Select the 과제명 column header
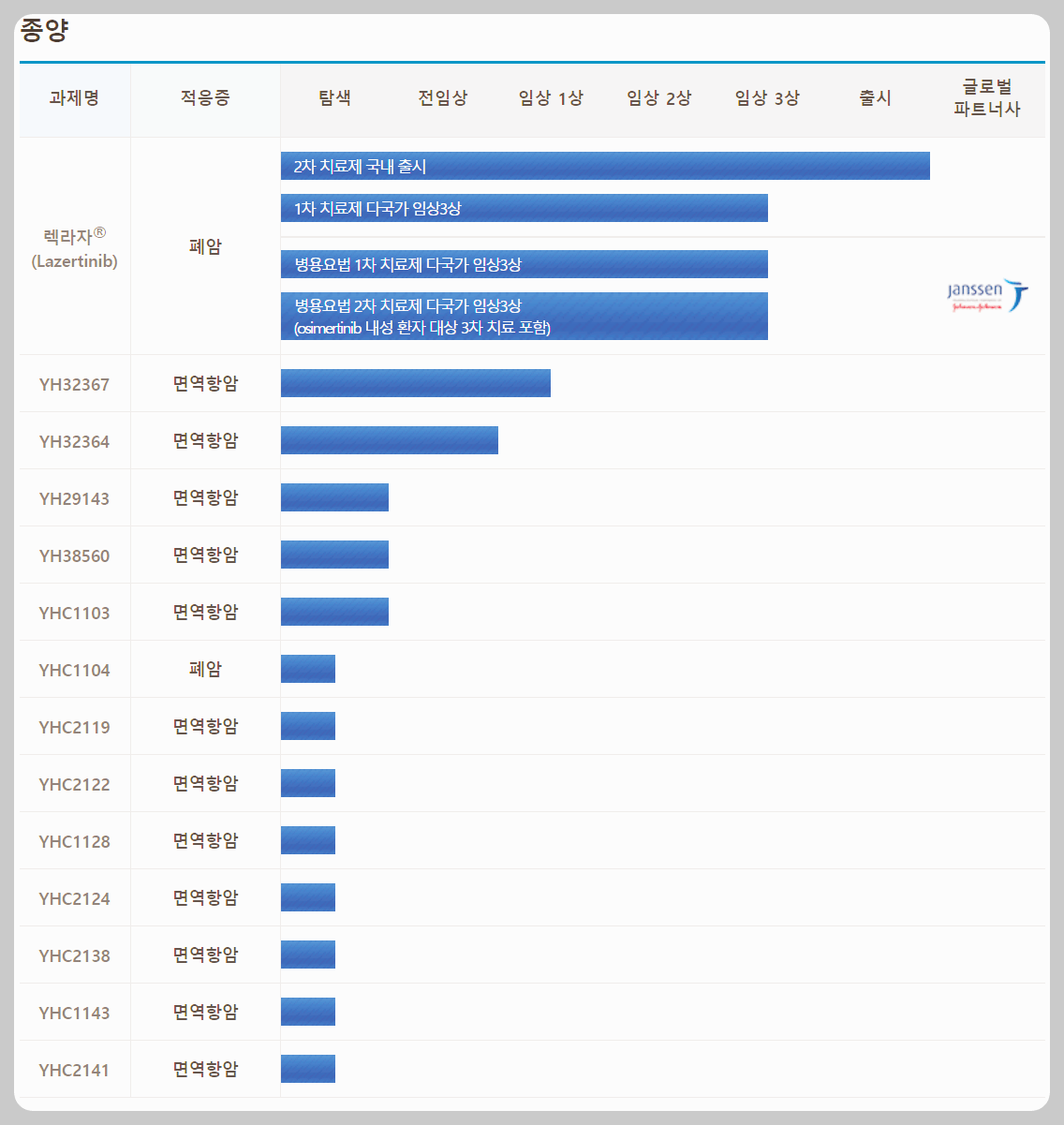Viewport: 1064px width, 1125px height. click(x=74, y=97)
